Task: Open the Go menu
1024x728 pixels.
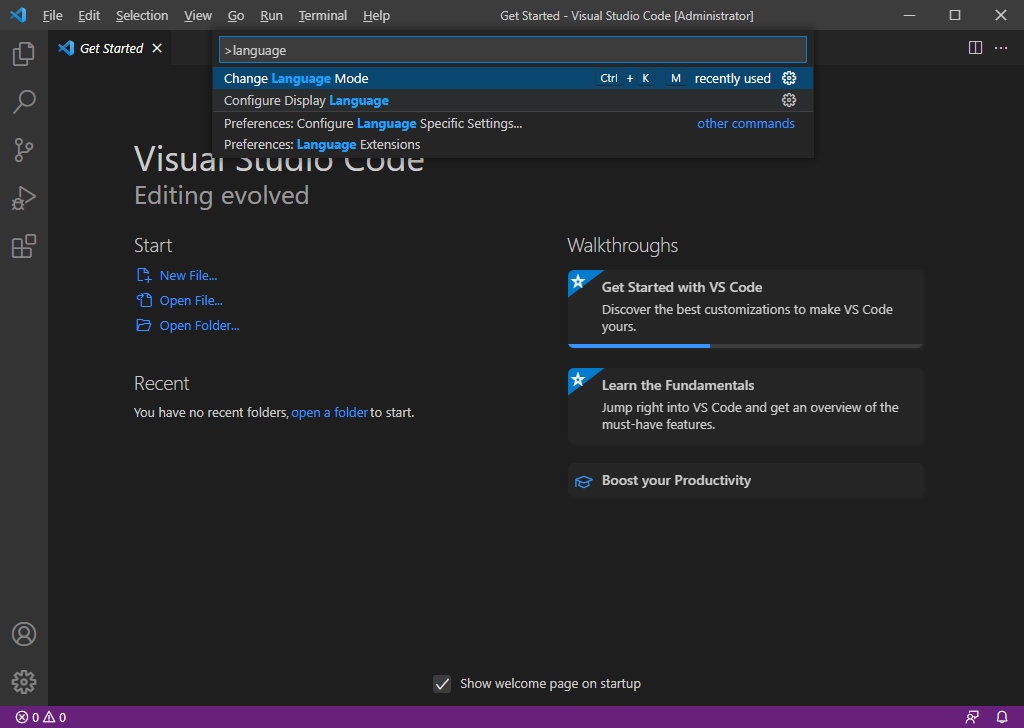Action: coord(236,15)
